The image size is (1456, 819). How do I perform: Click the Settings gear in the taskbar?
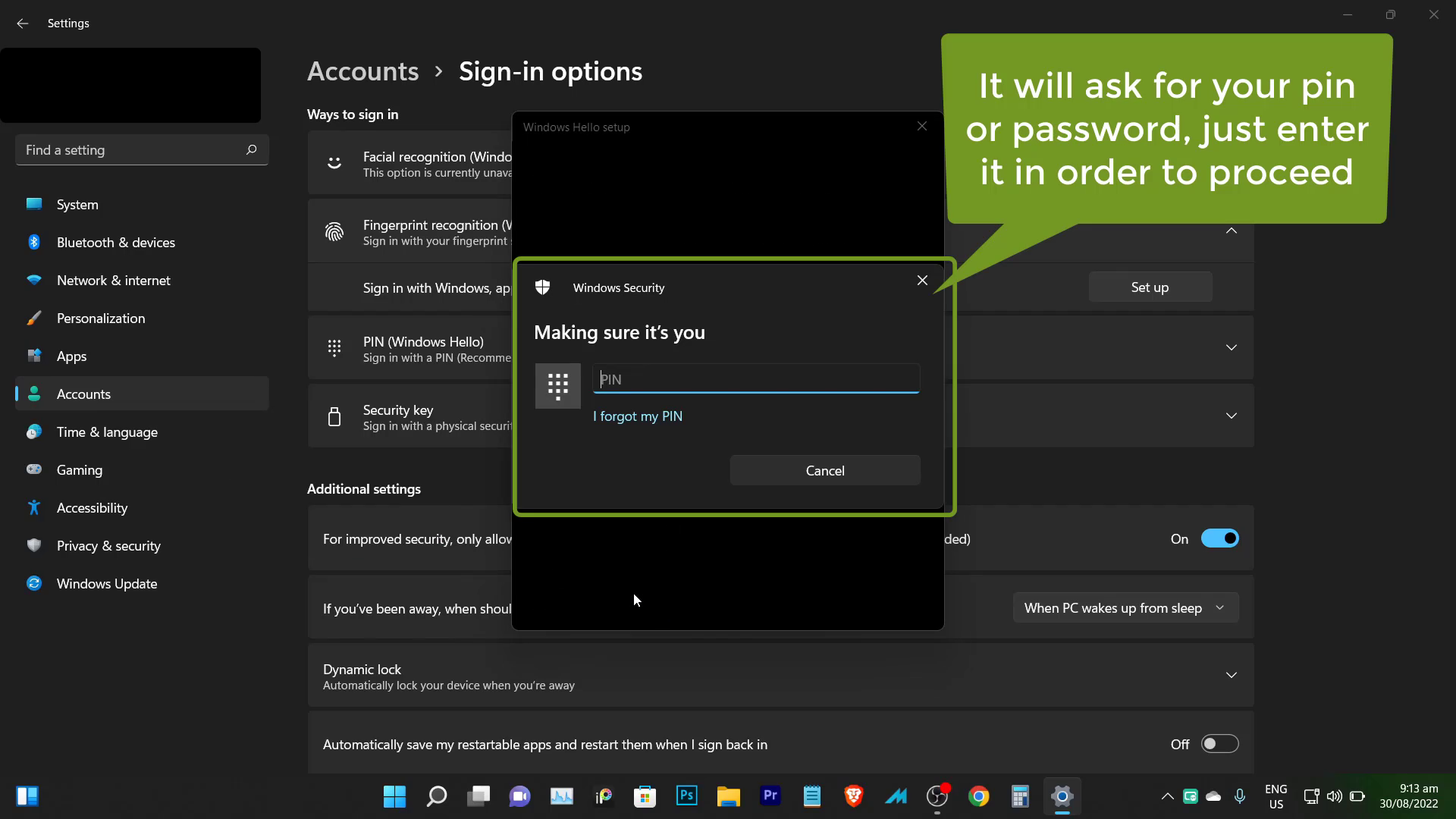tap(1062, 796)
